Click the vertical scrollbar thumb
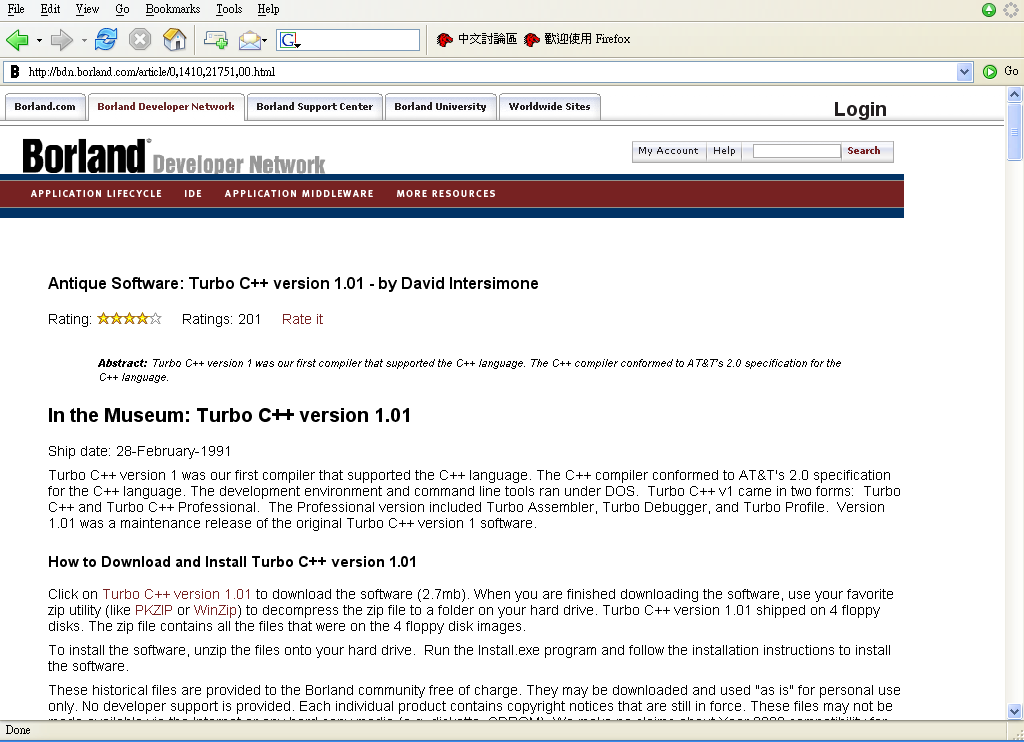1024x742 pixels. click(1014, 131)
